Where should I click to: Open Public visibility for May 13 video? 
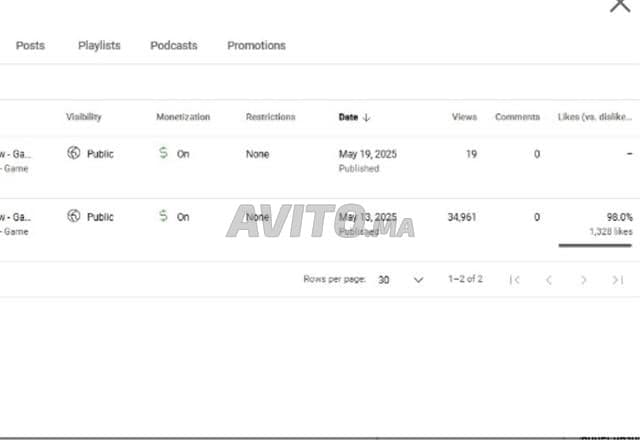[x=100, y=217]
